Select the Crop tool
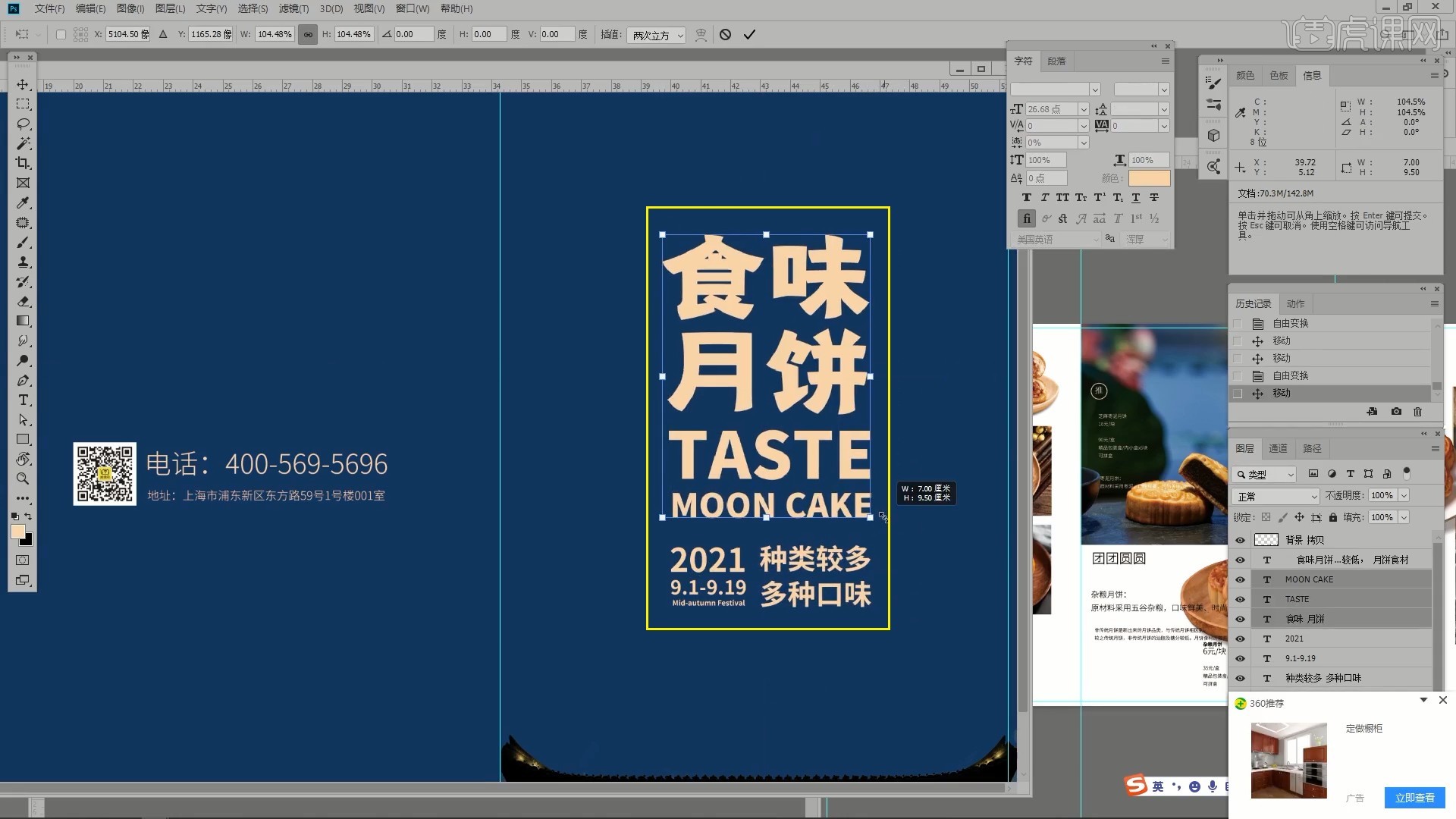1456x819 pixels. (23, 163)
